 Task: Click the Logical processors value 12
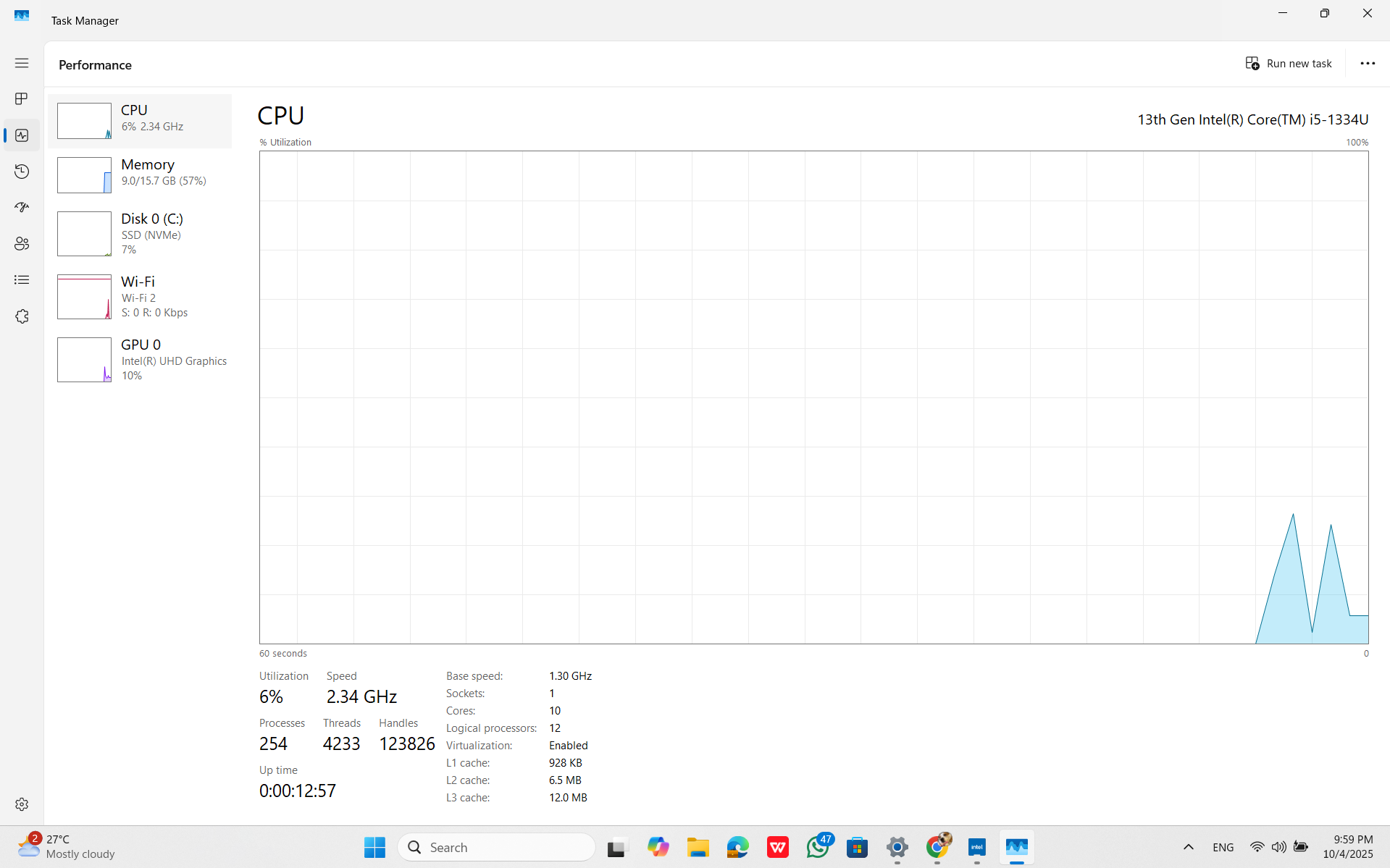pyautogui.click(x=555, y=728)
